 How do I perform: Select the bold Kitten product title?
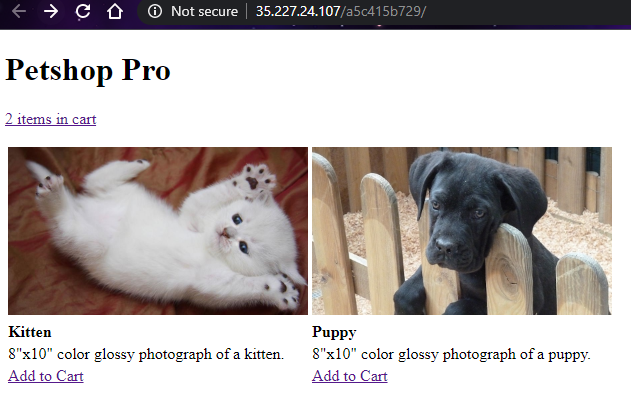point(30,332)
